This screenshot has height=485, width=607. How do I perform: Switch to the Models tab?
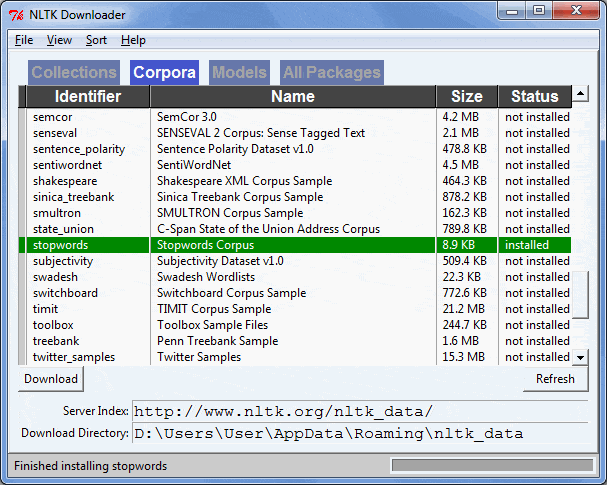point(239,72)
